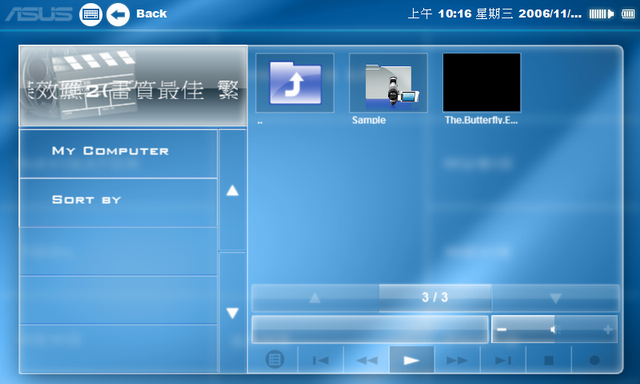Click the power status bars icon
Image resolution: width=640 pixels, height=384 pixels.
pos(601,14)
